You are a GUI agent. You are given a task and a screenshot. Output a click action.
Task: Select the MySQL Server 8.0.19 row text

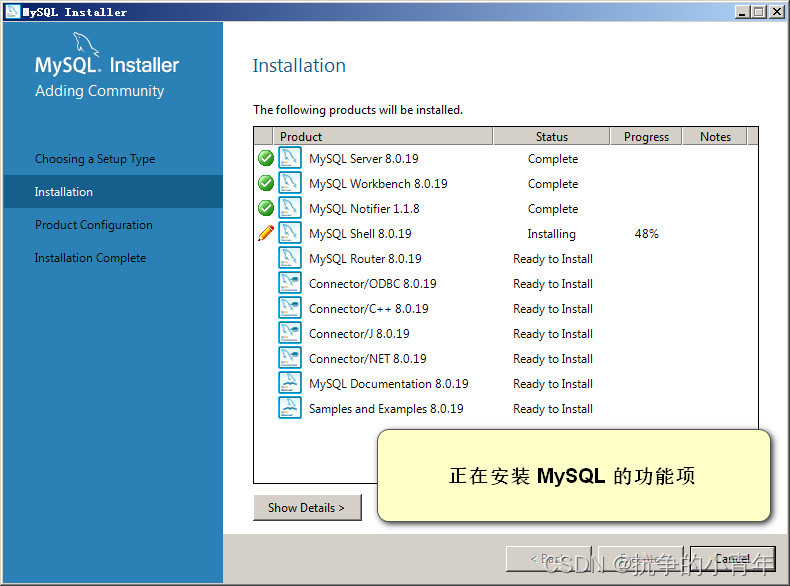(x=363, y=159)
